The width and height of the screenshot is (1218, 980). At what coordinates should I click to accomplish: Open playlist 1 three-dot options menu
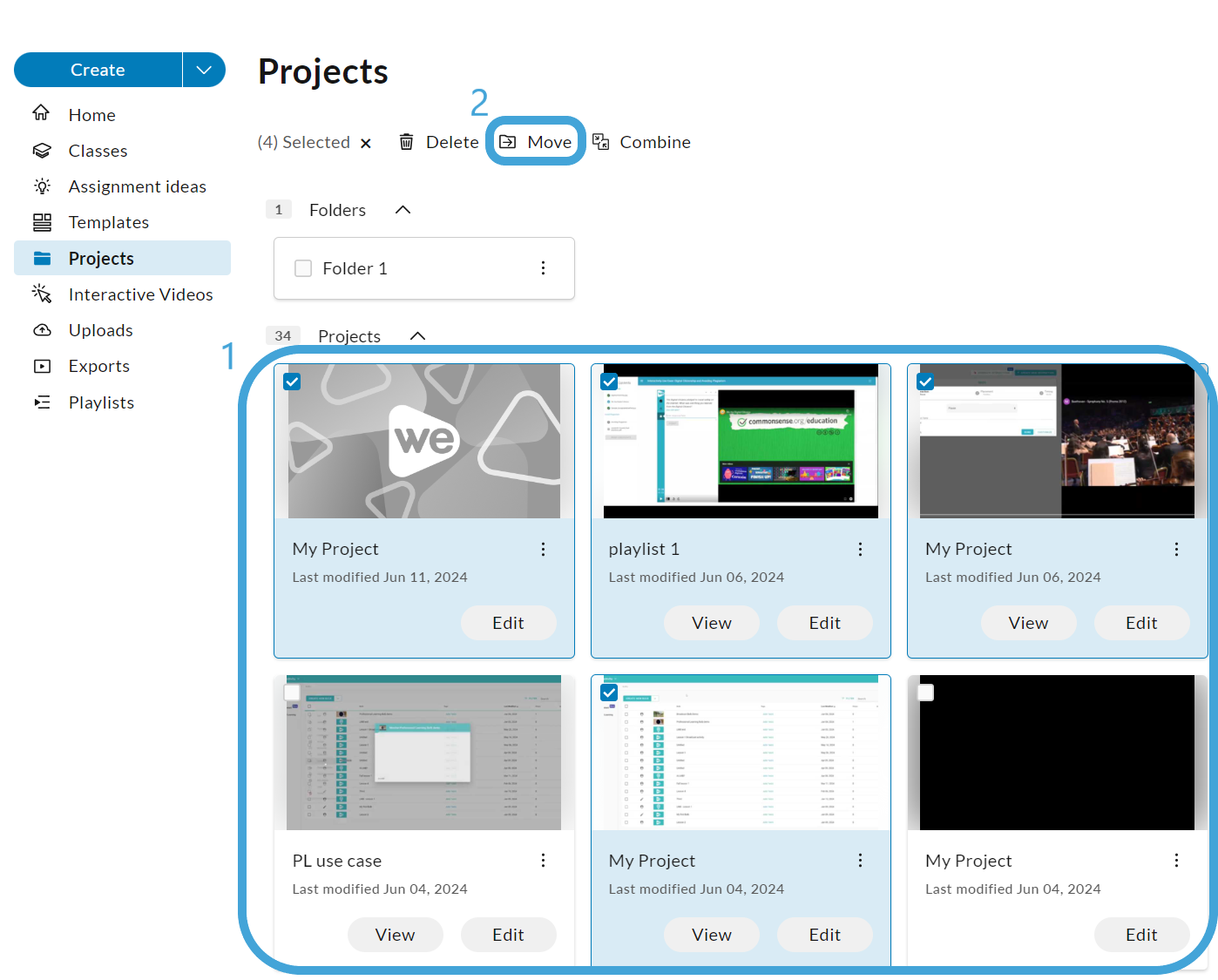(860, 549)
